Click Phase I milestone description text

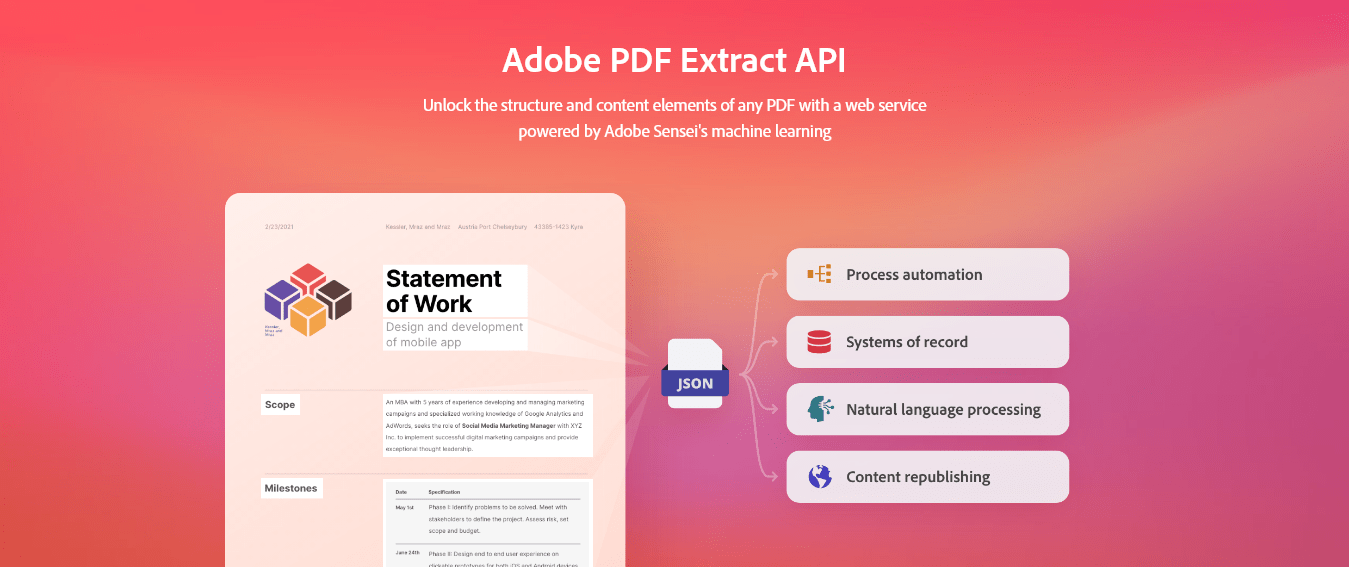click(499, 521)
